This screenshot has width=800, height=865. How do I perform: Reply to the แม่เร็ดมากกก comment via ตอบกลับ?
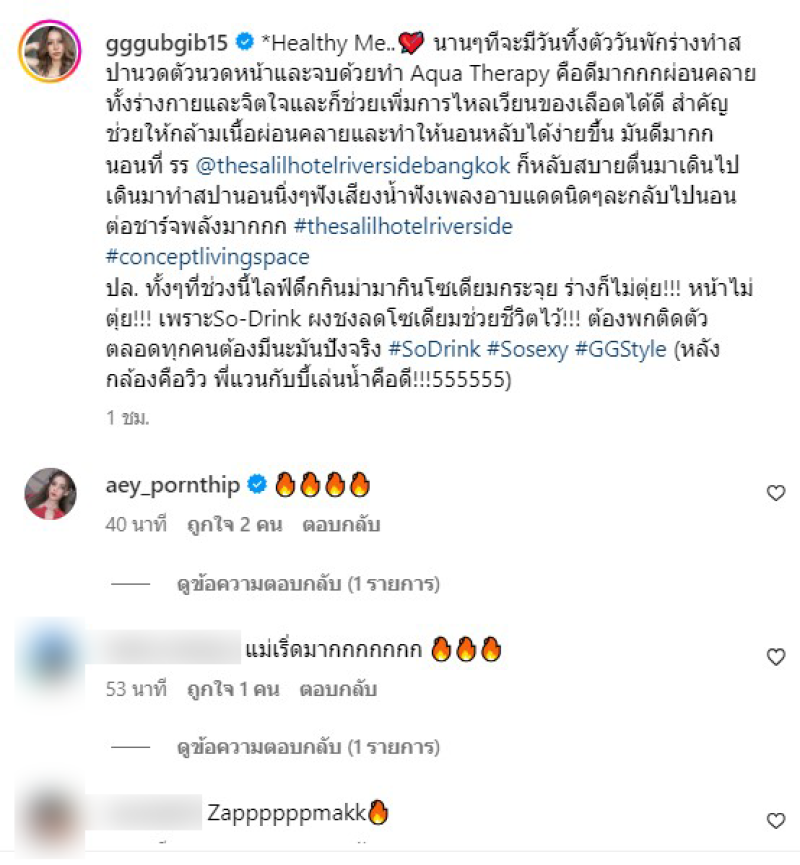pyautogui.click(x=338, y=689)
